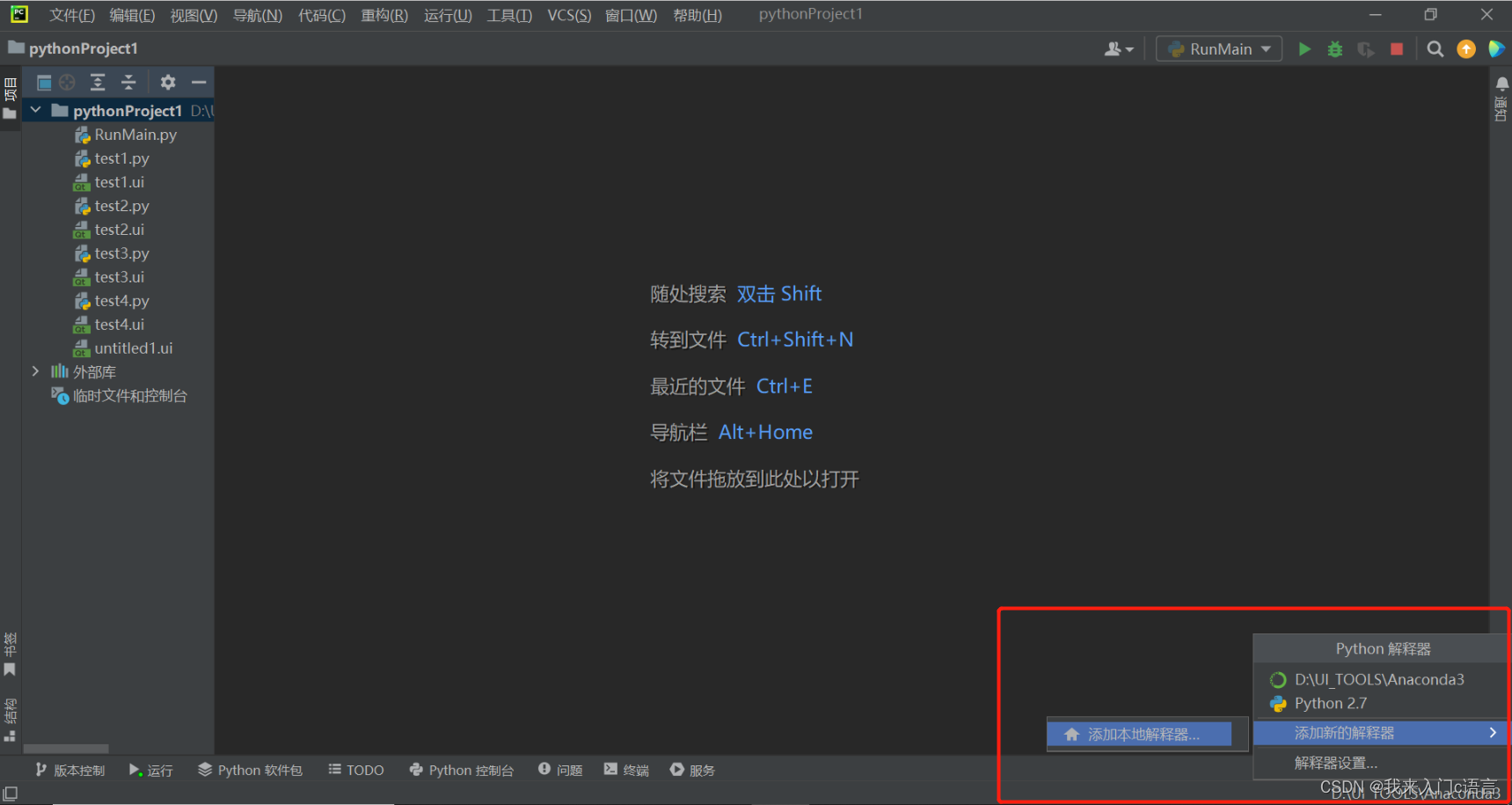Open the 问题 tool window
This screenshot has width=1512, height=805.
click(x=560, y=770)
